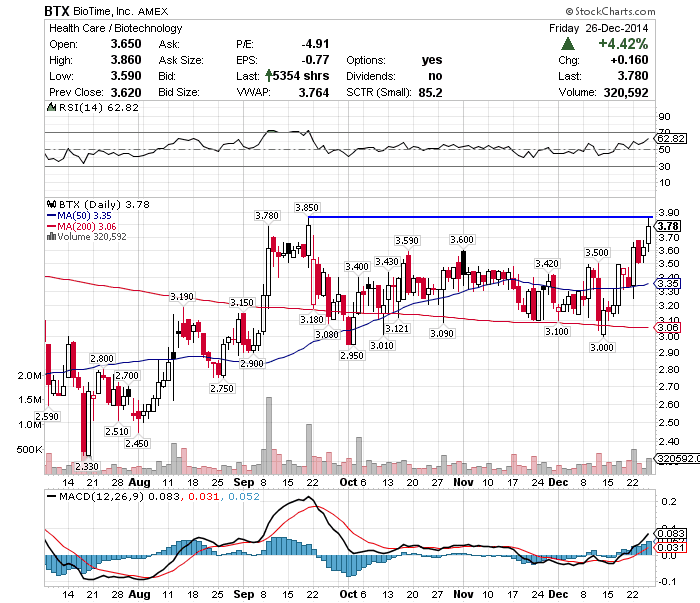Click the P/E value -4.91
This screenshot has width=700, height=603.
[x=315, y=44]
